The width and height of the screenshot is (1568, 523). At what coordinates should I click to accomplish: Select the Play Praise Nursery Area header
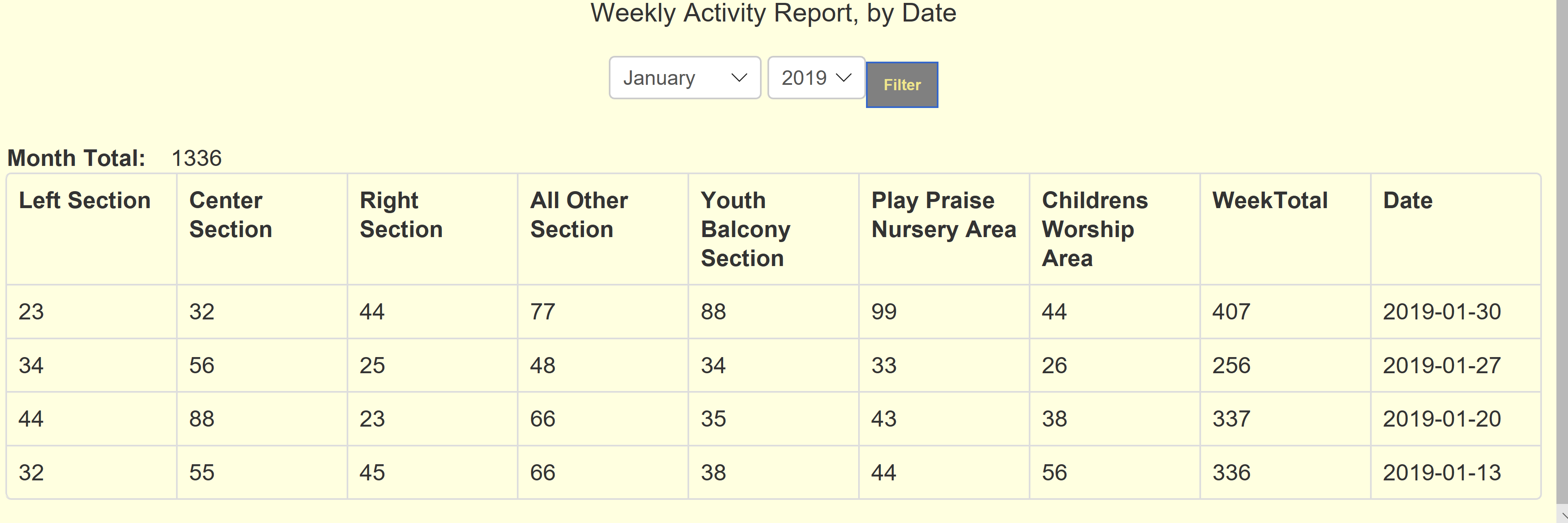point(943,215)
